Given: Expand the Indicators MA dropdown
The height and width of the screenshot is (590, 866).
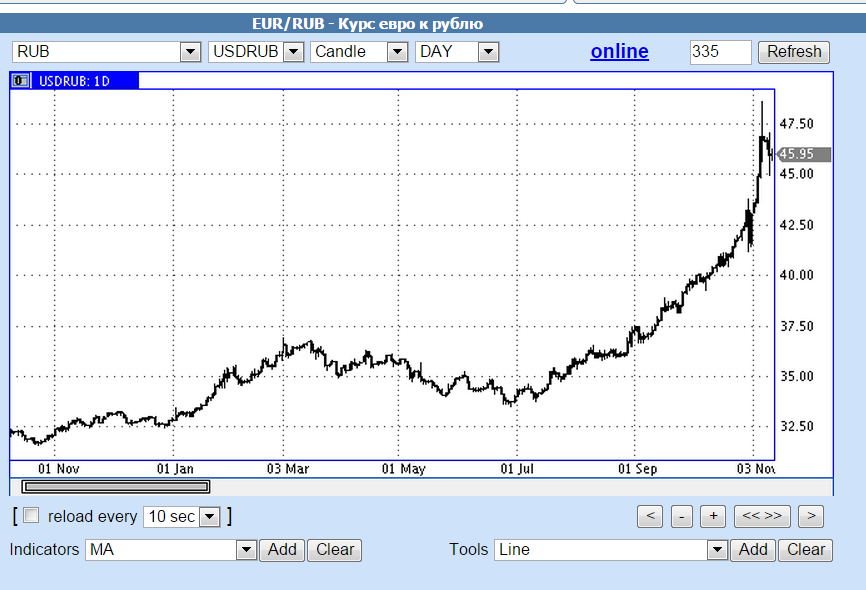Looking at the screenshot, I should click(246, 550).
